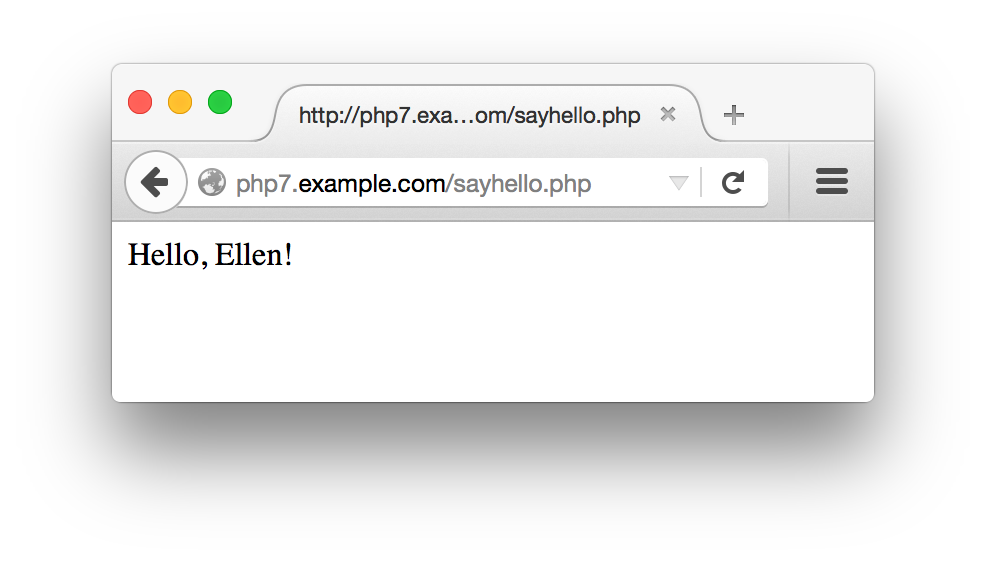Click the name "Ellen!" on the page
This screenshot has width=986, height=562.
pyautogui.click(x=253, y=255)
